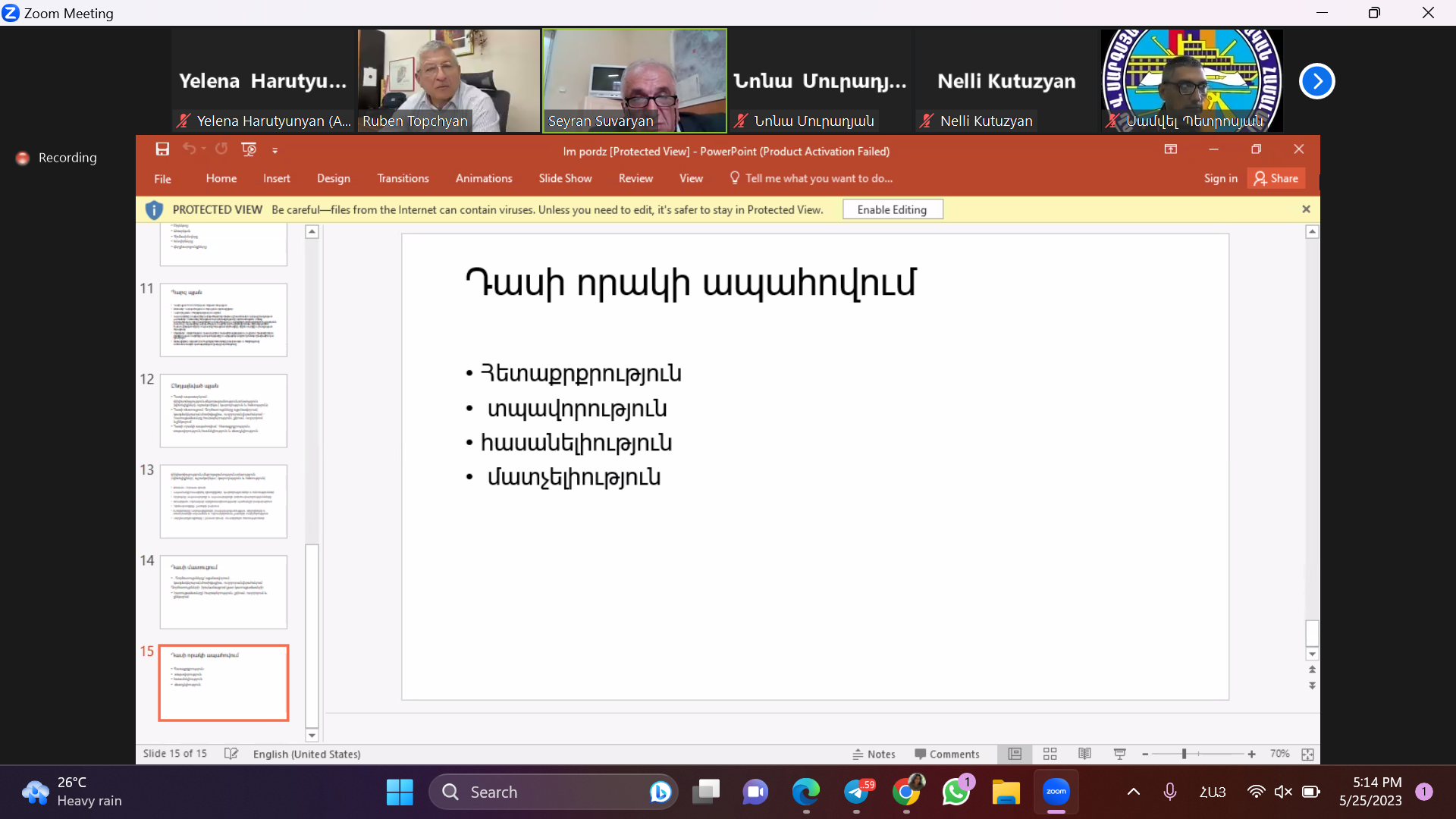Open Google Chrome from taskbar
Viewport: 1456px width, 819px height.
coord(907,792)
